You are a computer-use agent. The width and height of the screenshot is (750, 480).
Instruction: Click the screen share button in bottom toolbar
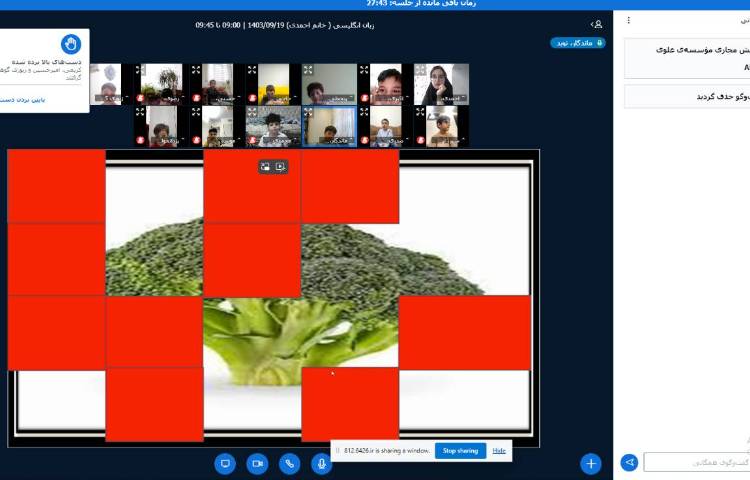coord(225,463)
